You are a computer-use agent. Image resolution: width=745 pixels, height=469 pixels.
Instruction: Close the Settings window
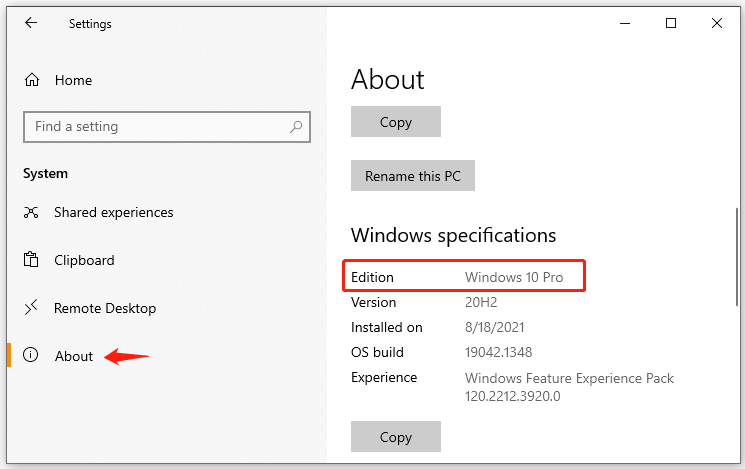pos(716,23)
